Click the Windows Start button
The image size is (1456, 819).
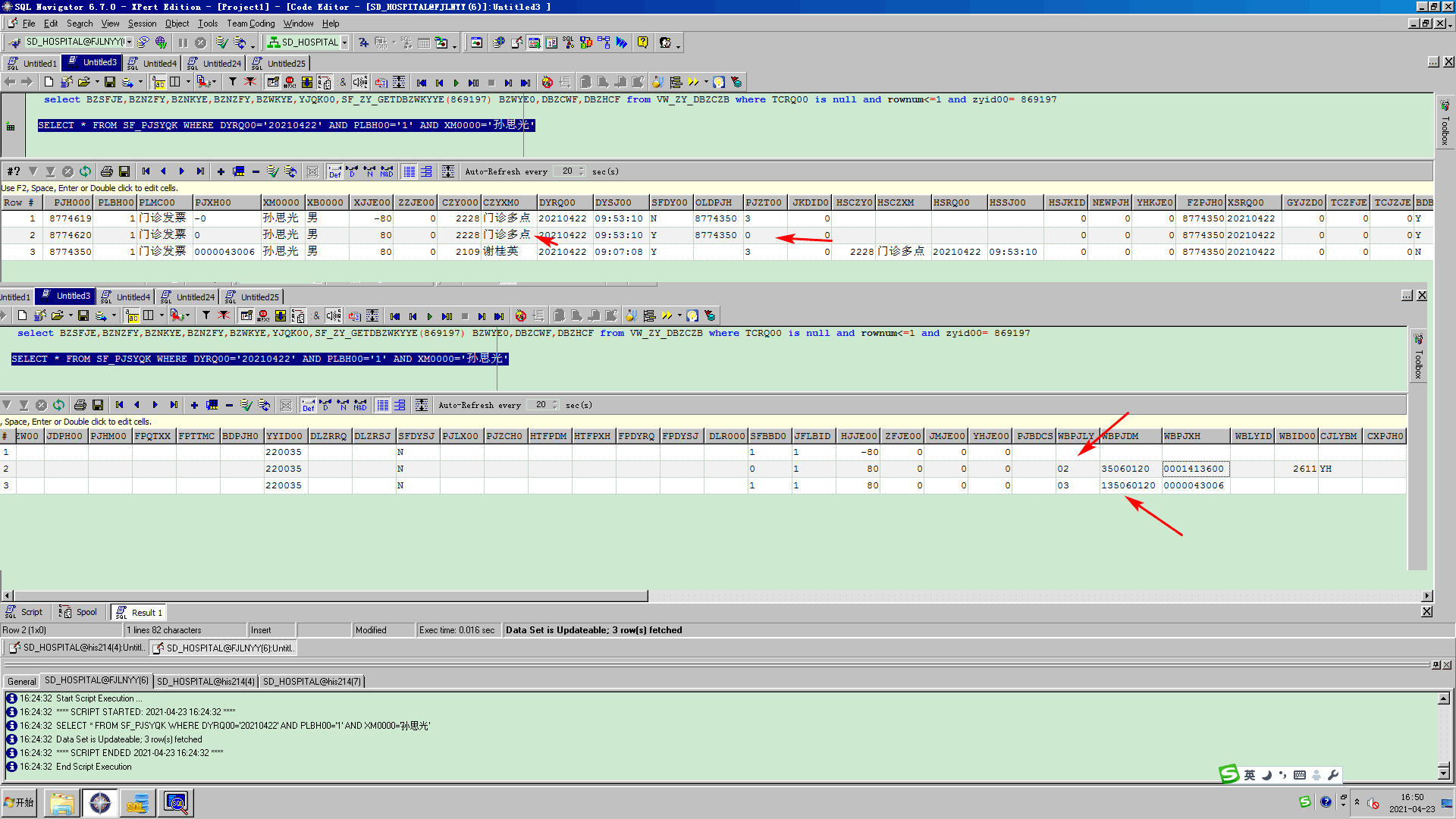(x=20, y=802)
